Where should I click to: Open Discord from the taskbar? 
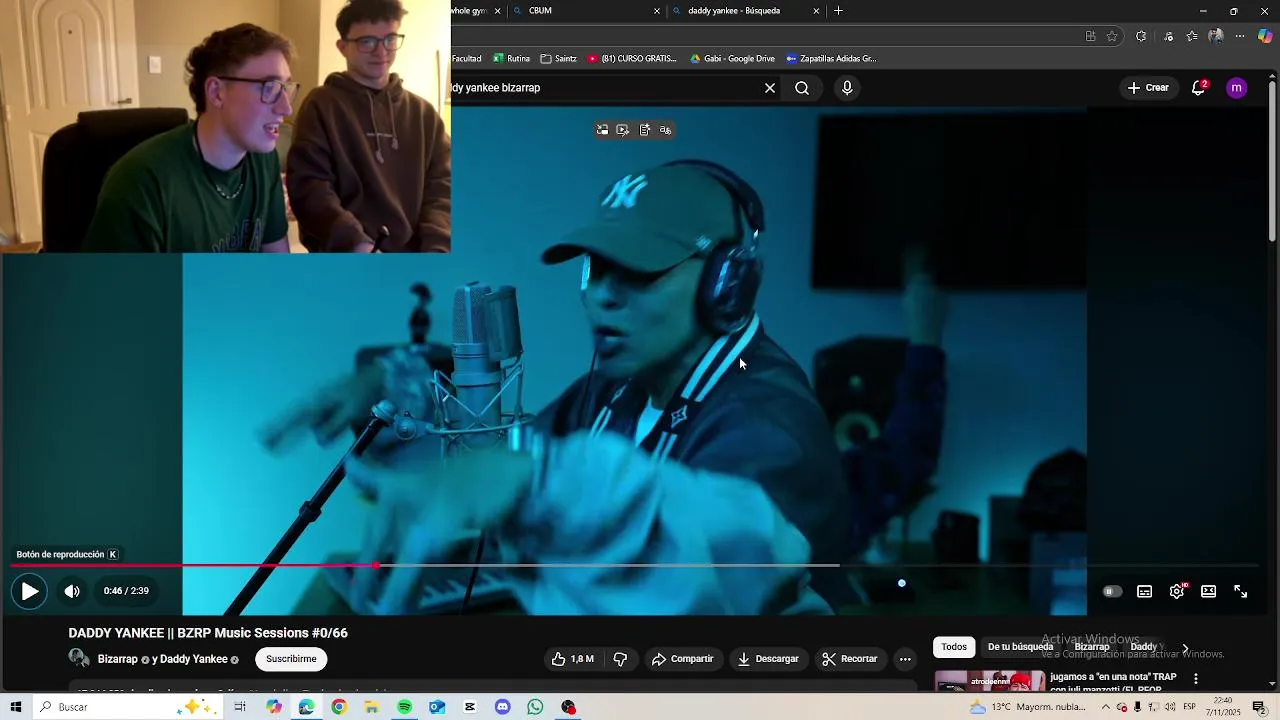[502, 707]
